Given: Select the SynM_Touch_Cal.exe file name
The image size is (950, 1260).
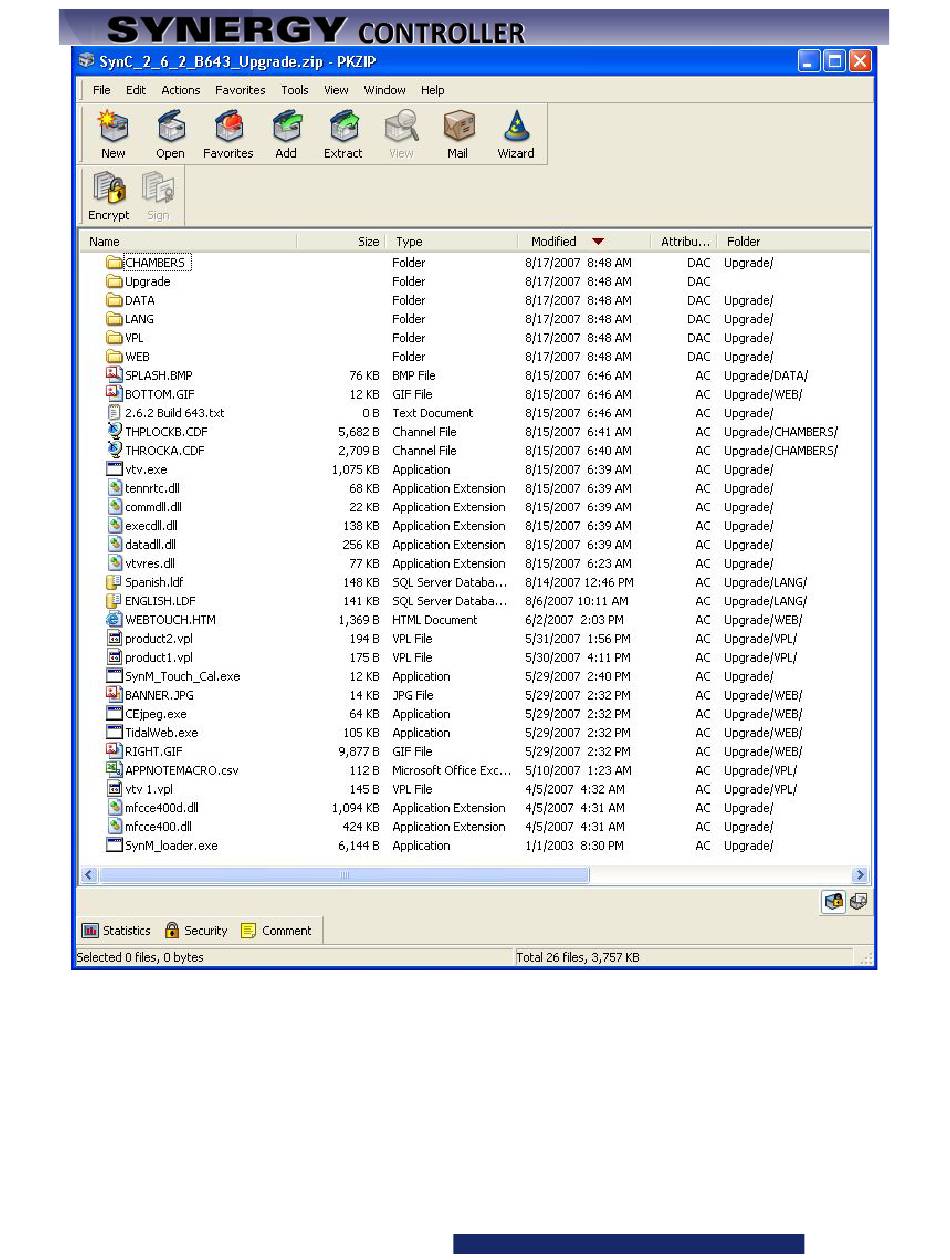Looking at the screenshot, I should pos(183,676).
